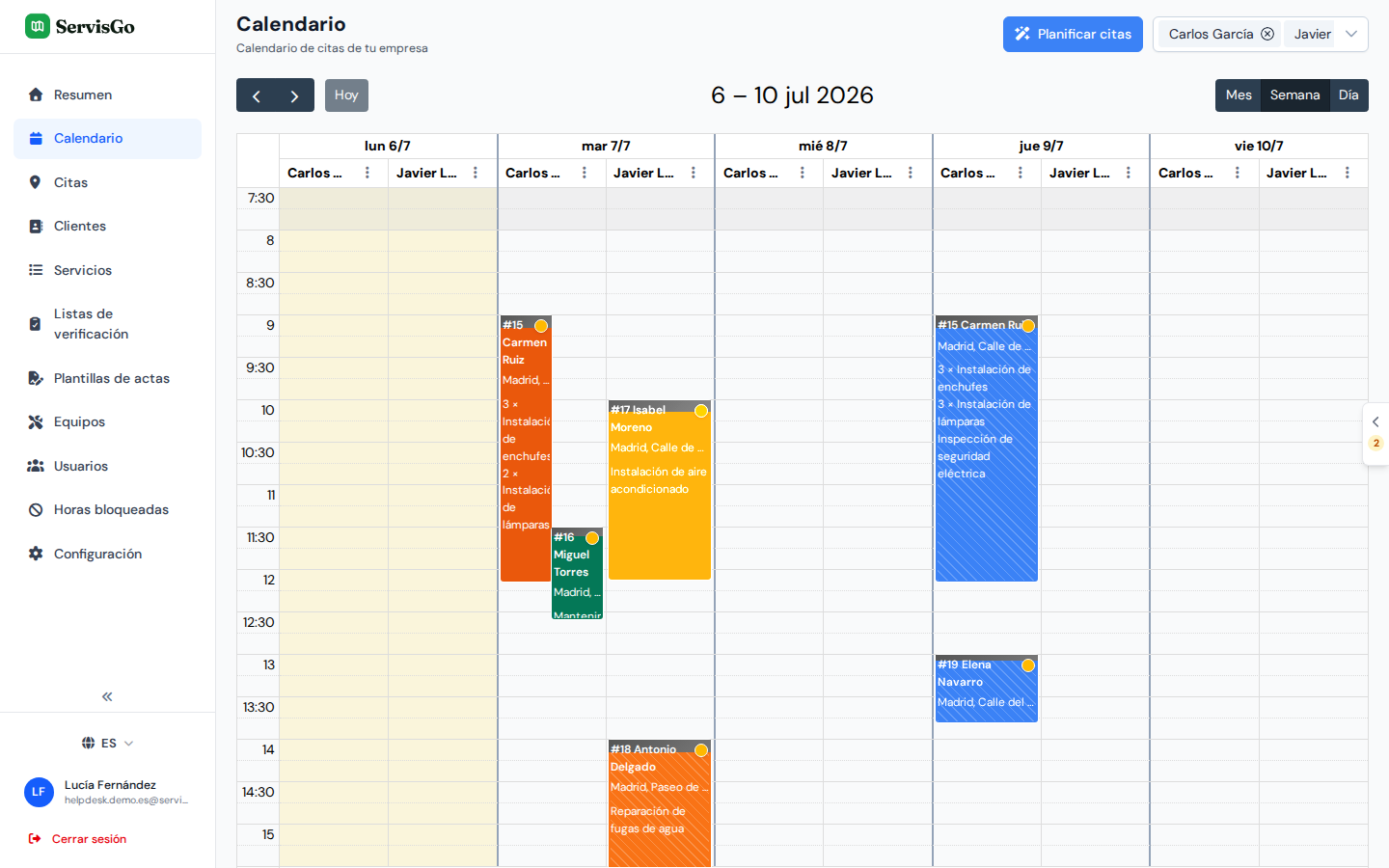Open the blue #15 Carmen Ruiz appointment on Thursday
Screen dimensions: 1389x868
click(986, 448)
